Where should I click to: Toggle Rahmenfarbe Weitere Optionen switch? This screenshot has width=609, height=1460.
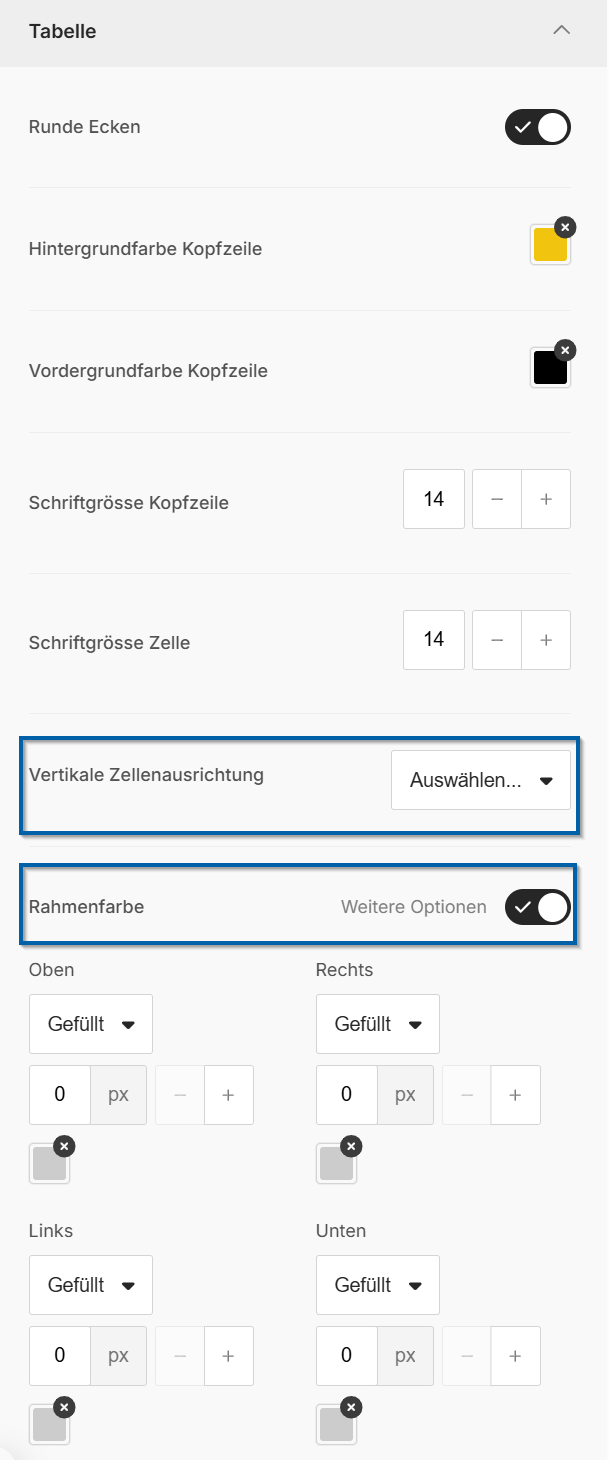point(538,907)
